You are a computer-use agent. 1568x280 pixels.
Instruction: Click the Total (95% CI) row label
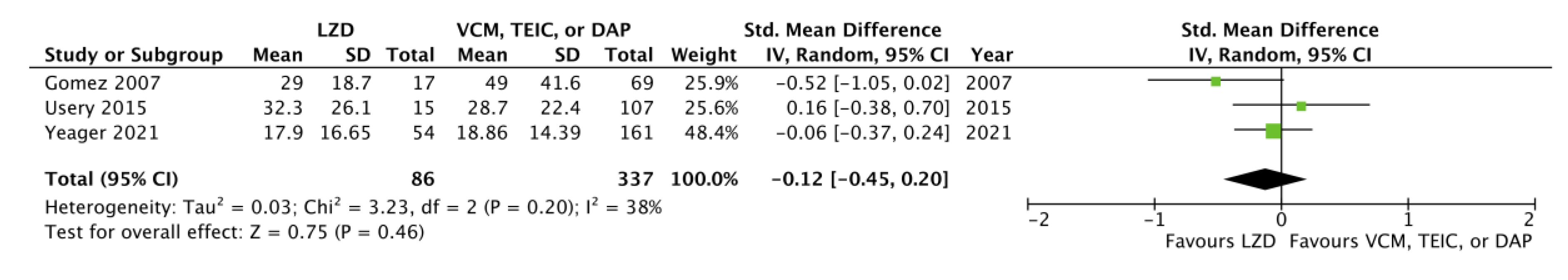(112, 179)
